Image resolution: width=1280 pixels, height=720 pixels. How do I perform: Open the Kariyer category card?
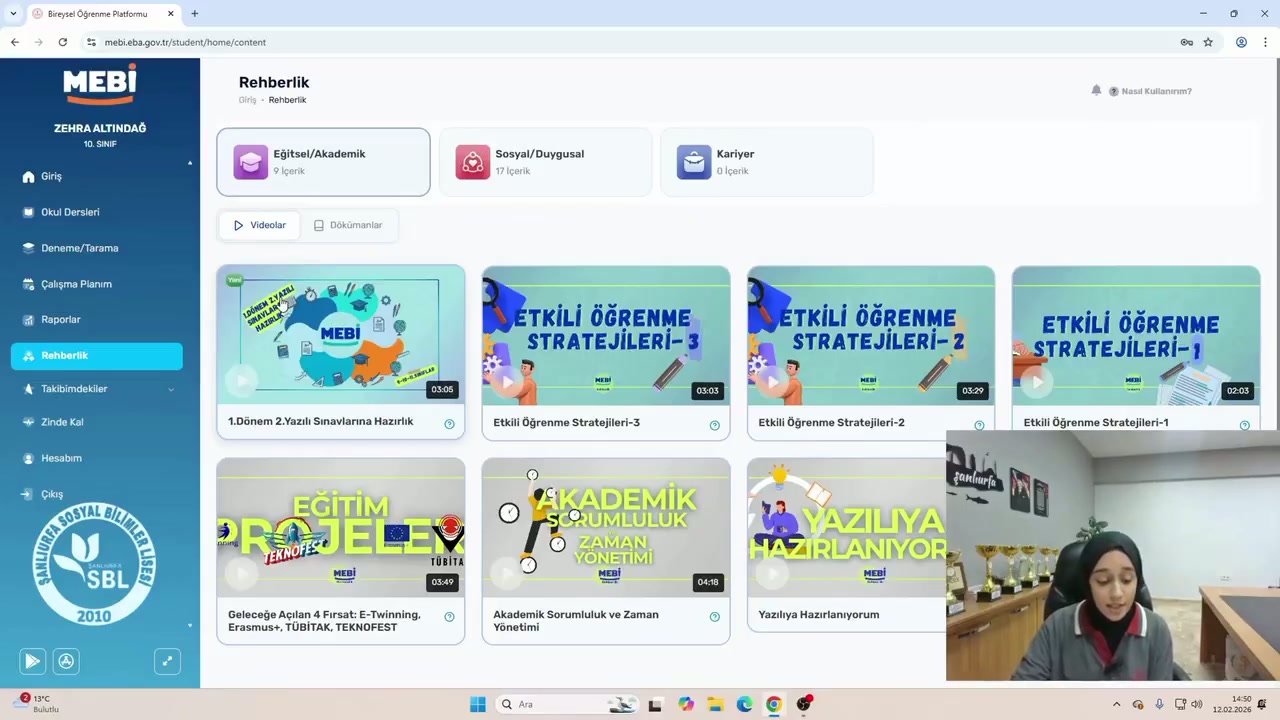coord(766,162)
